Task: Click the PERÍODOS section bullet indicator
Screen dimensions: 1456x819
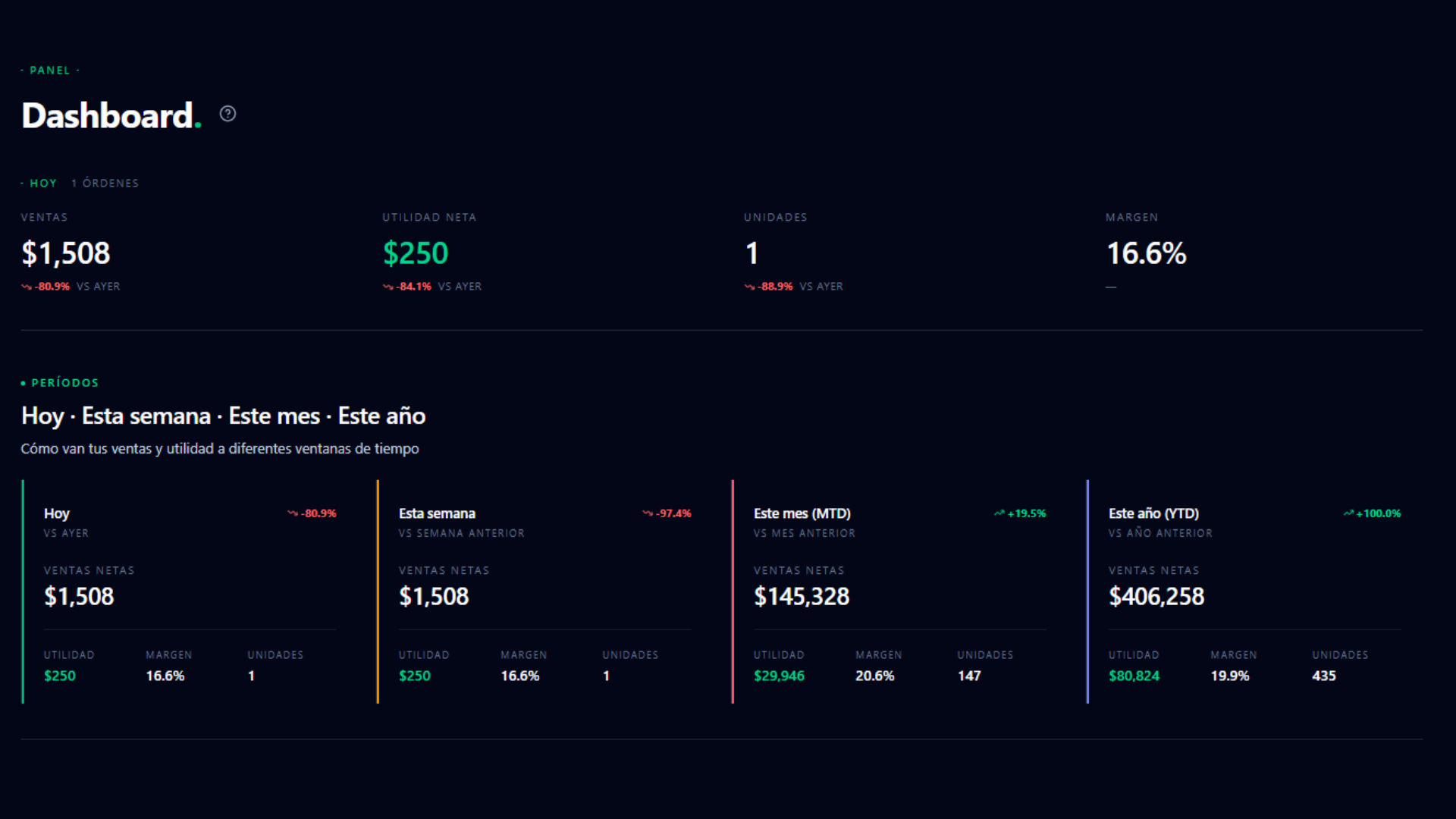Action: (25, 383)
